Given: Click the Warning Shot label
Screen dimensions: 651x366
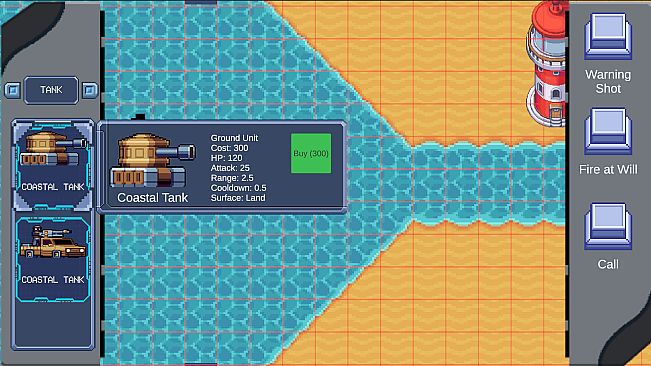Looking at the screenshot, I should tap(608, 81).
